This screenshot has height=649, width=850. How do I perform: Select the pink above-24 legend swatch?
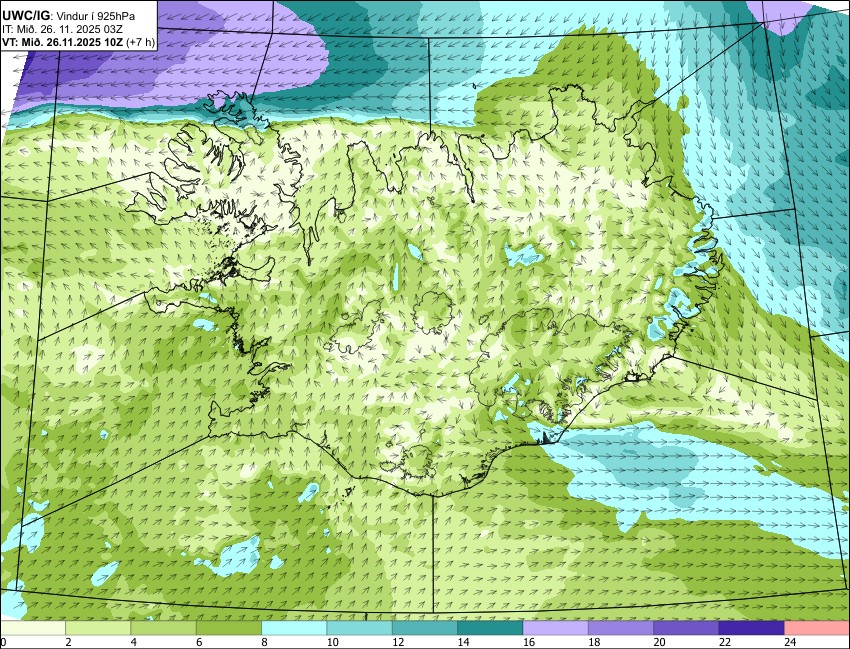coord(817,628)
